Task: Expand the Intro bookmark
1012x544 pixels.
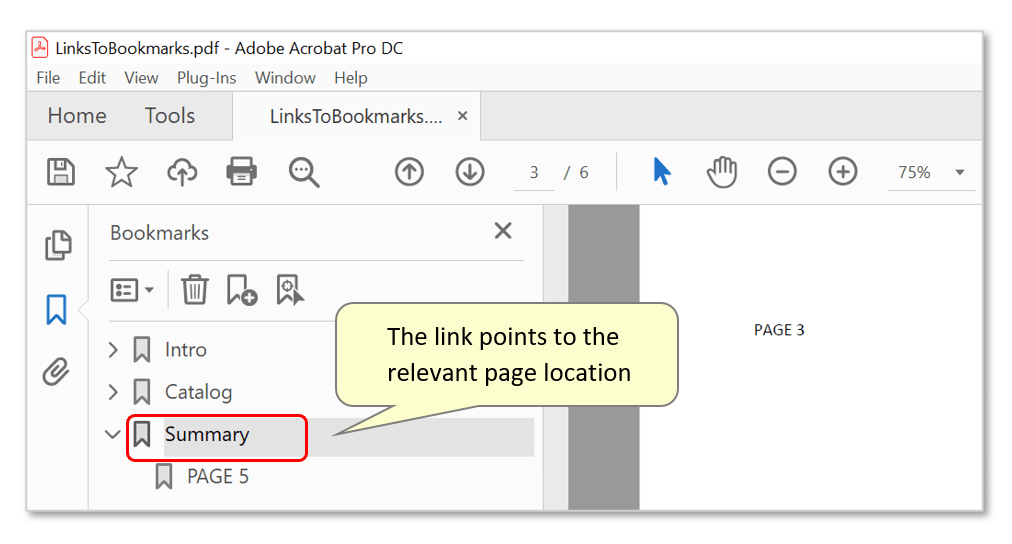Action: tap(114, 350)
